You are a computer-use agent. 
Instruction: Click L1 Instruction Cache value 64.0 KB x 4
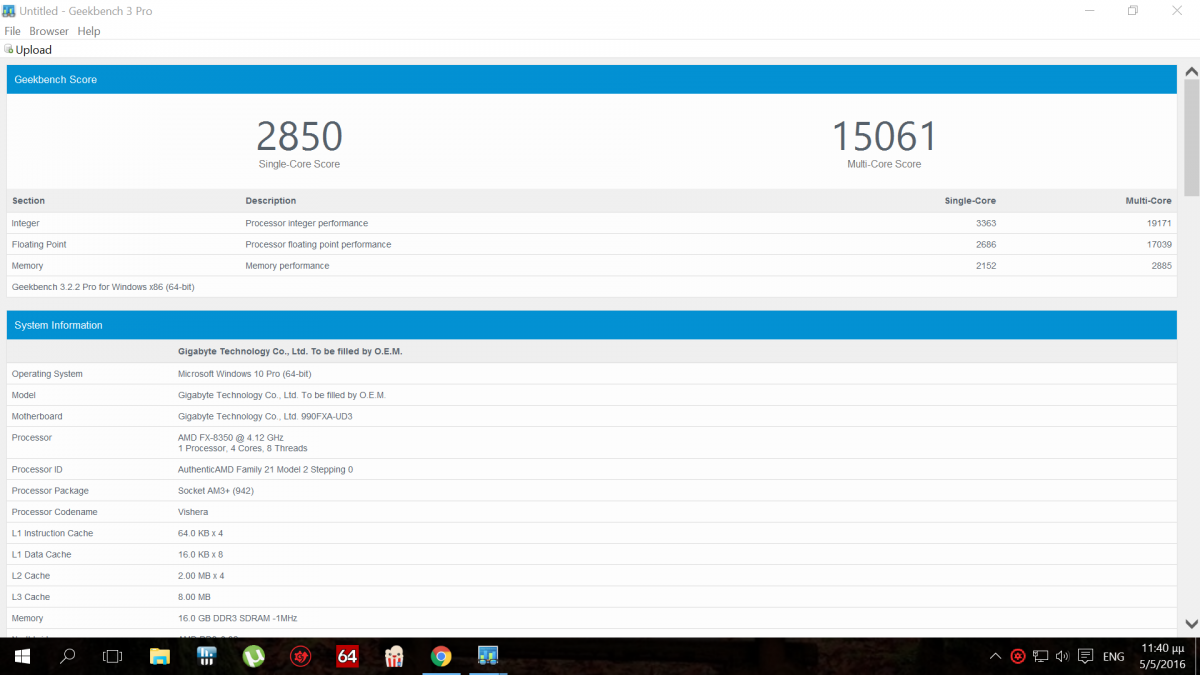(x=201, y=533)
